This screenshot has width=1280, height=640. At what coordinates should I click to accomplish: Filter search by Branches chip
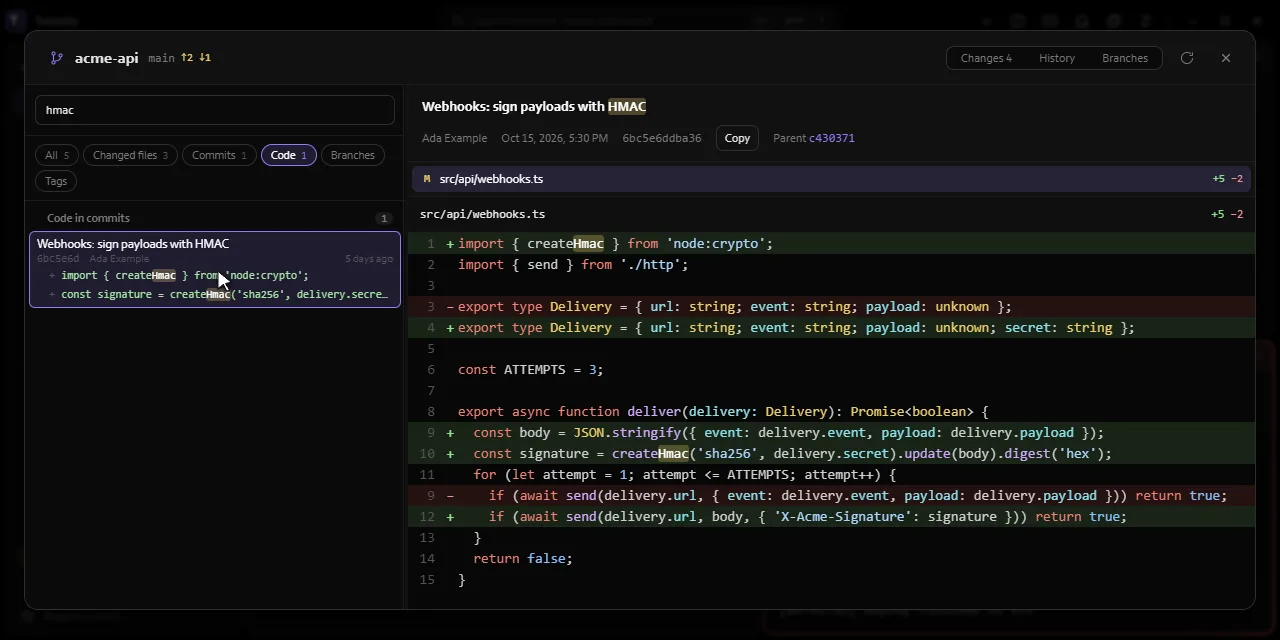pyautogui.click(x=352, y=155)
